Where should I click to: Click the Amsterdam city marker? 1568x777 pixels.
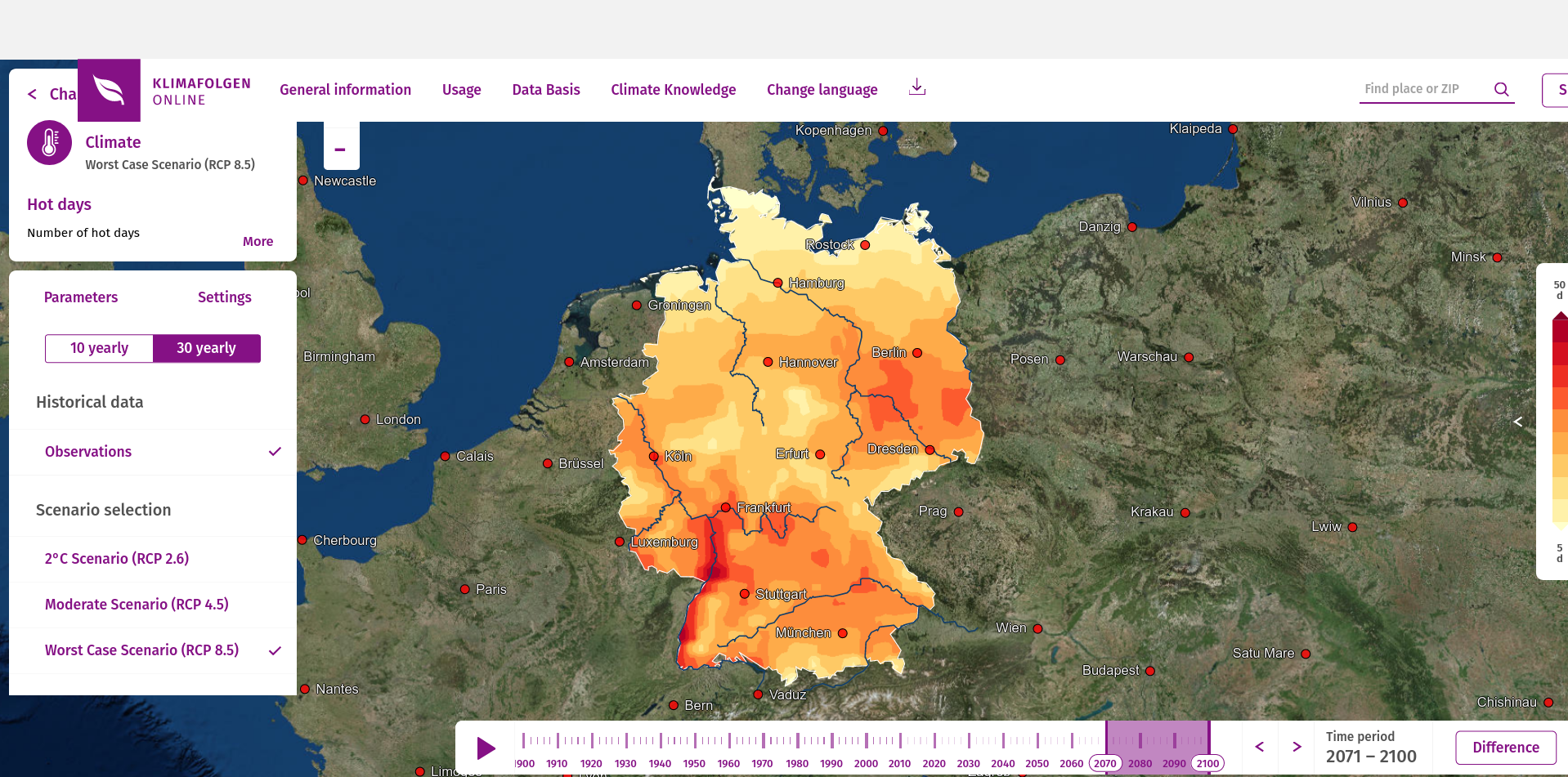click(569, 362)
